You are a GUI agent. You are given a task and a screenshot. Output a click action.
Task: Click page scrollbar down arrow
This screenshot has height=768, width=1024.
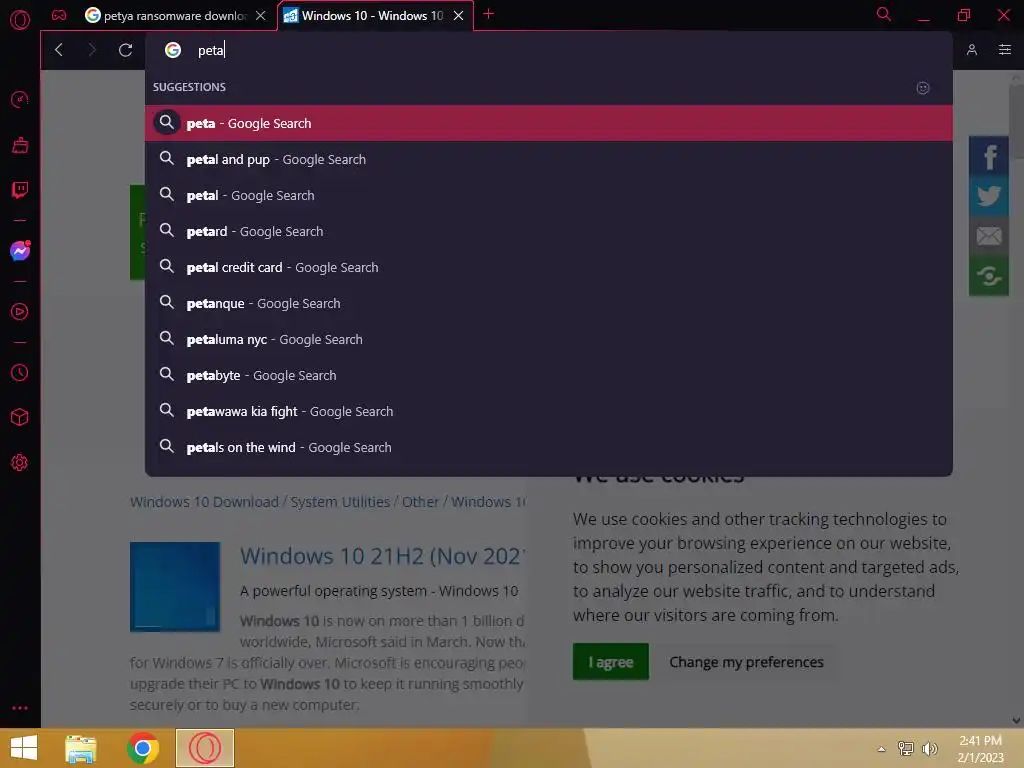click(x=1016, y=721)
